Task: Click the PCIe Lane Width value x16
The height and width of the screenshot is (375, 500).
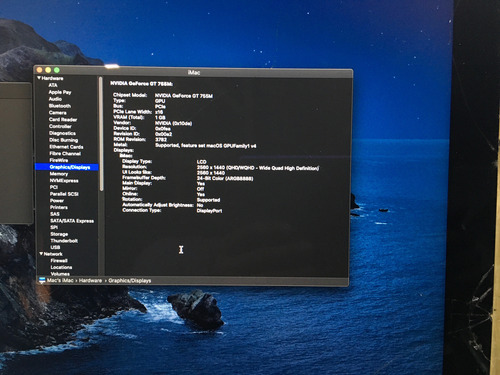Action: click(x=159, y=112)
